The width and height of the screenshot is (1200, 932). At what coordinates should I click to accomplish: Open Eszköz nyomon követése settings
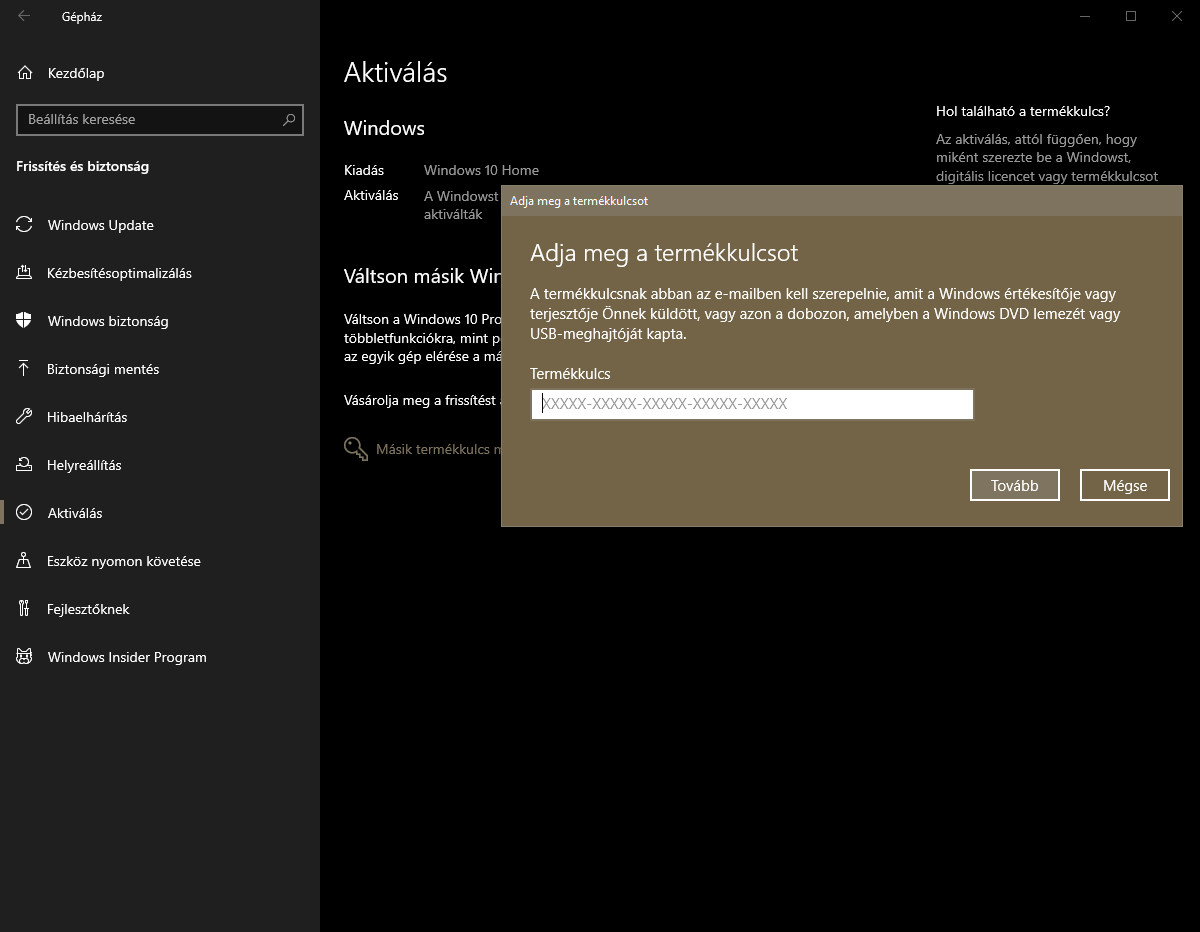point(160,561)
